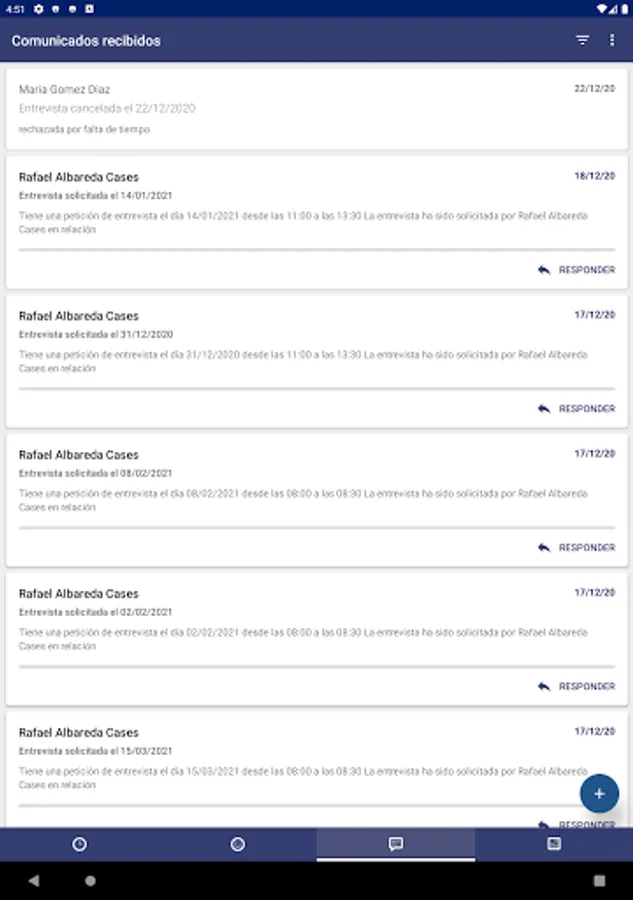The height and width of the screenshot is (900, 633).
Task: Open the three-dot overflow menu
Action: coord(612,41)
